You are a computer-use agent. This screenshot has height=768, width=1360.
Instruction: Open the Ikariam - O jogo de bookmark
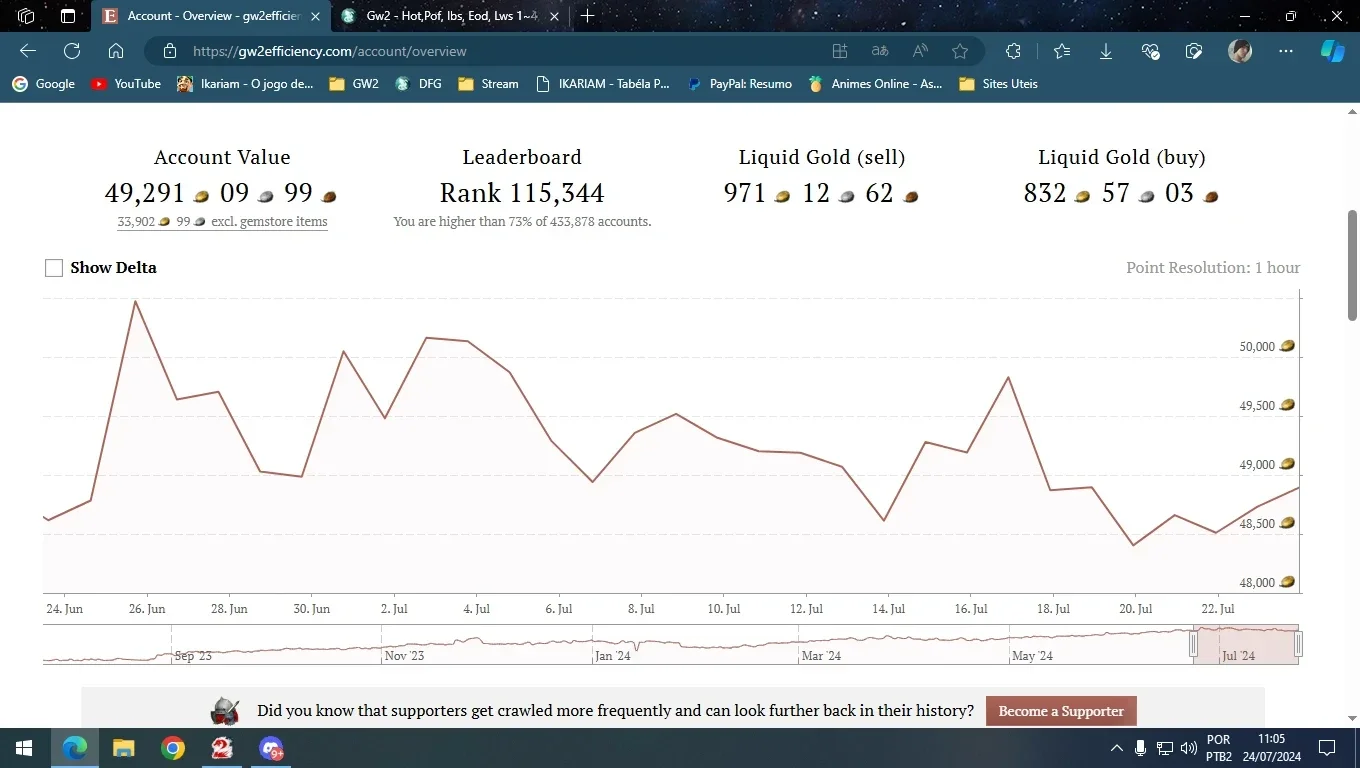246,84
